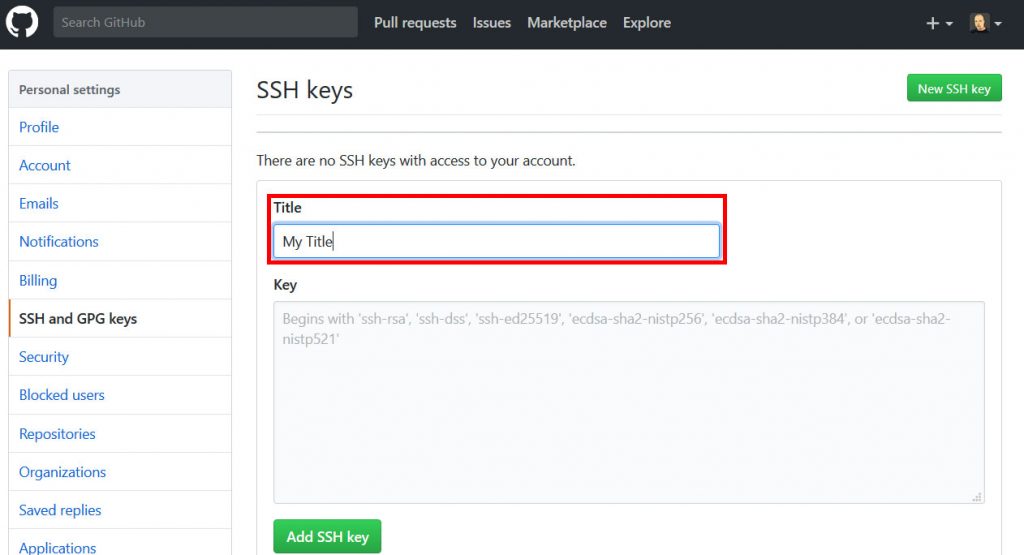The height and width of the screenshot is (555, 1024).
Task: Click the Search GitHub box
Action: point(205,22)
